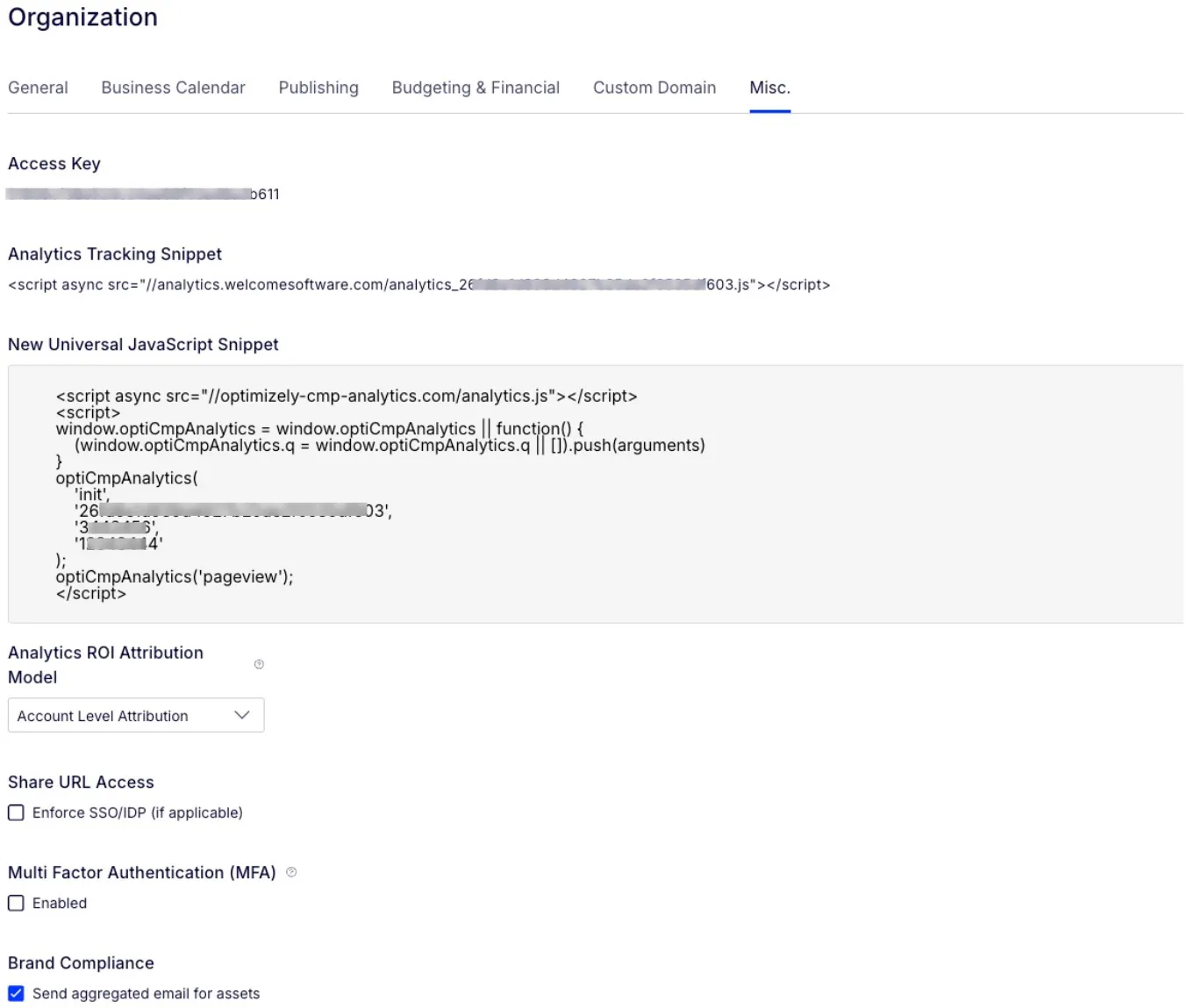Open the Publishing tab
The width and height of the screenshot is (1187, 1008).
coord(318,88)
